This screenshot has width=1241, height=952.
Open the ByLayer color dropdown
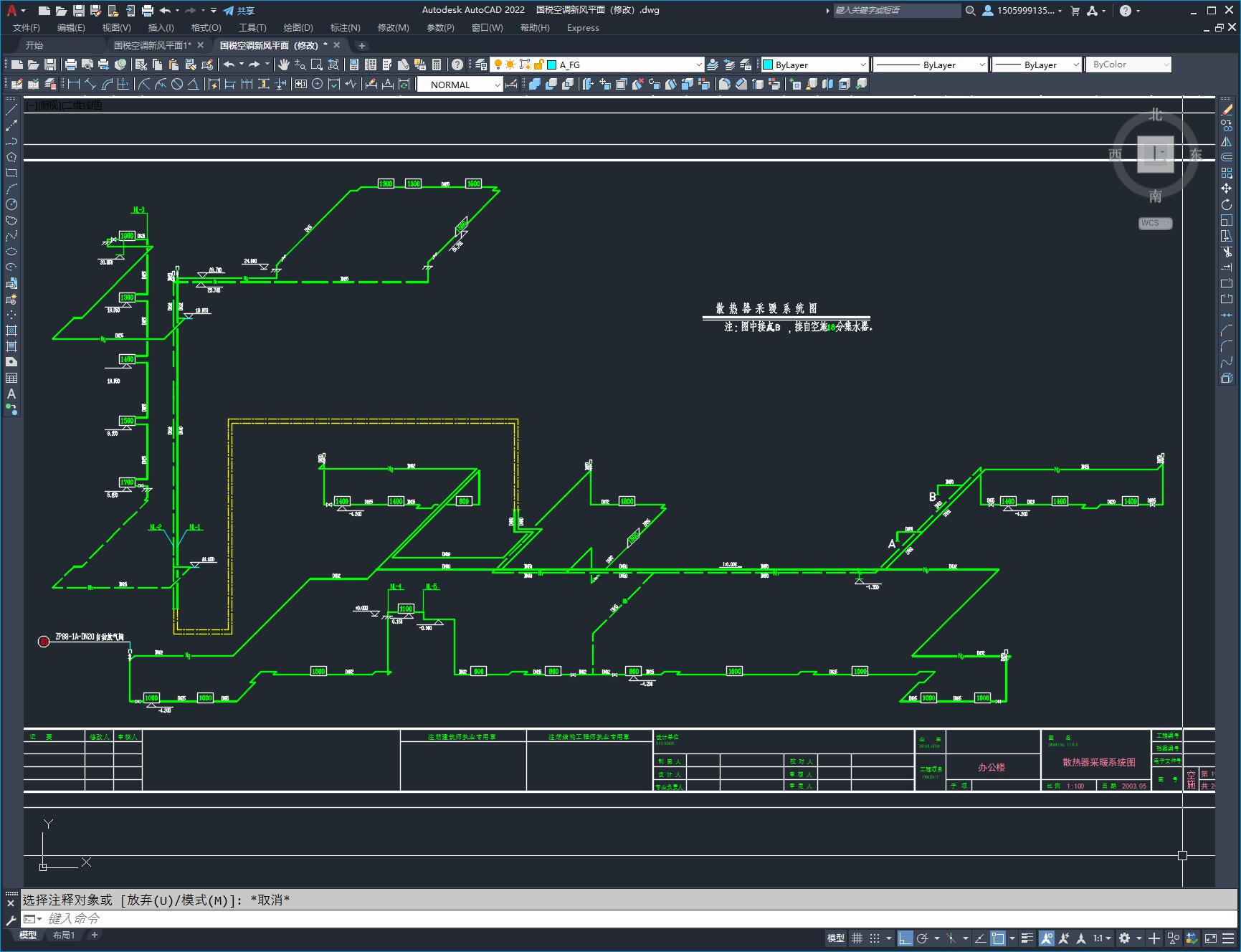[862, 65]
